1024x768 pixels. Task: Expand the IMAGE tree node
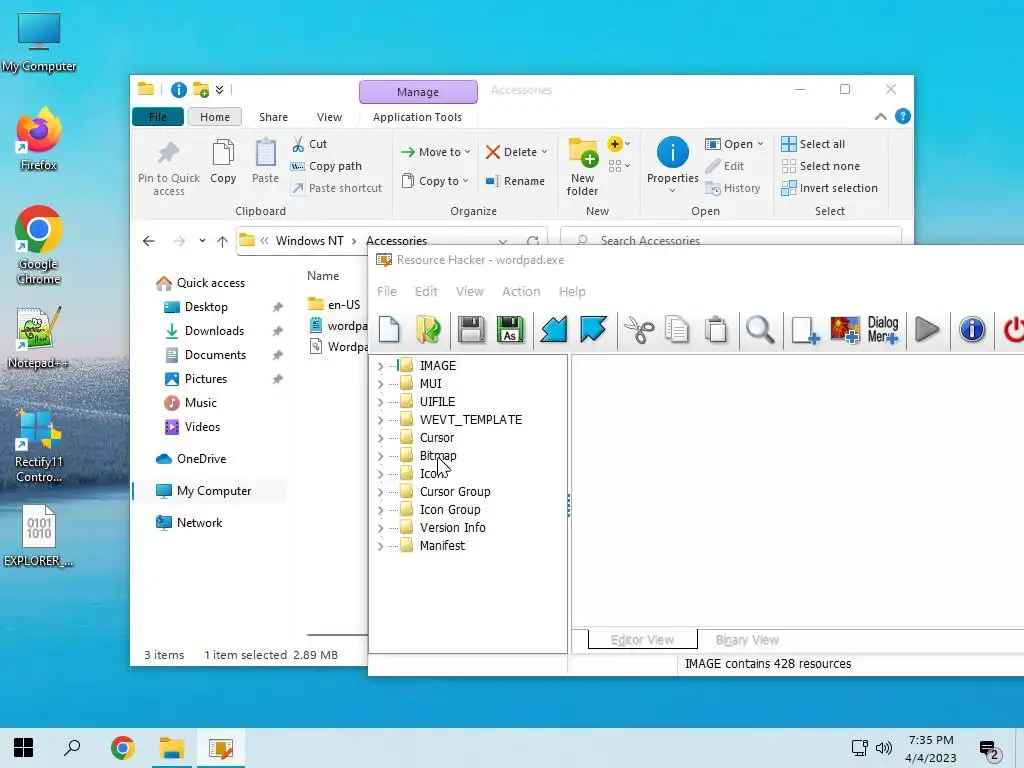pyautogui.click(x=381, y=366)
